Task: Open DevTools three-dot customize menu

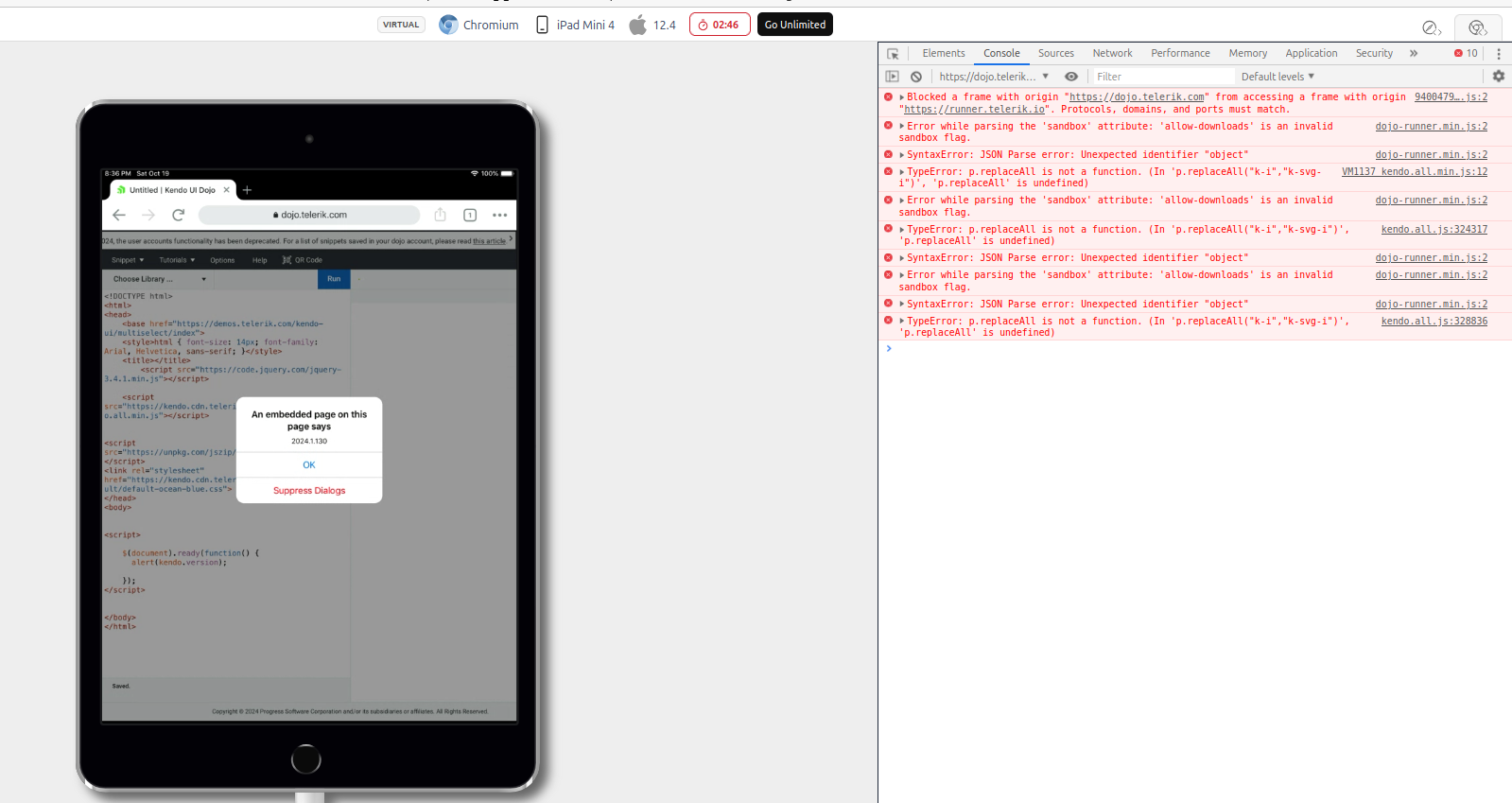Action: 1499,54
